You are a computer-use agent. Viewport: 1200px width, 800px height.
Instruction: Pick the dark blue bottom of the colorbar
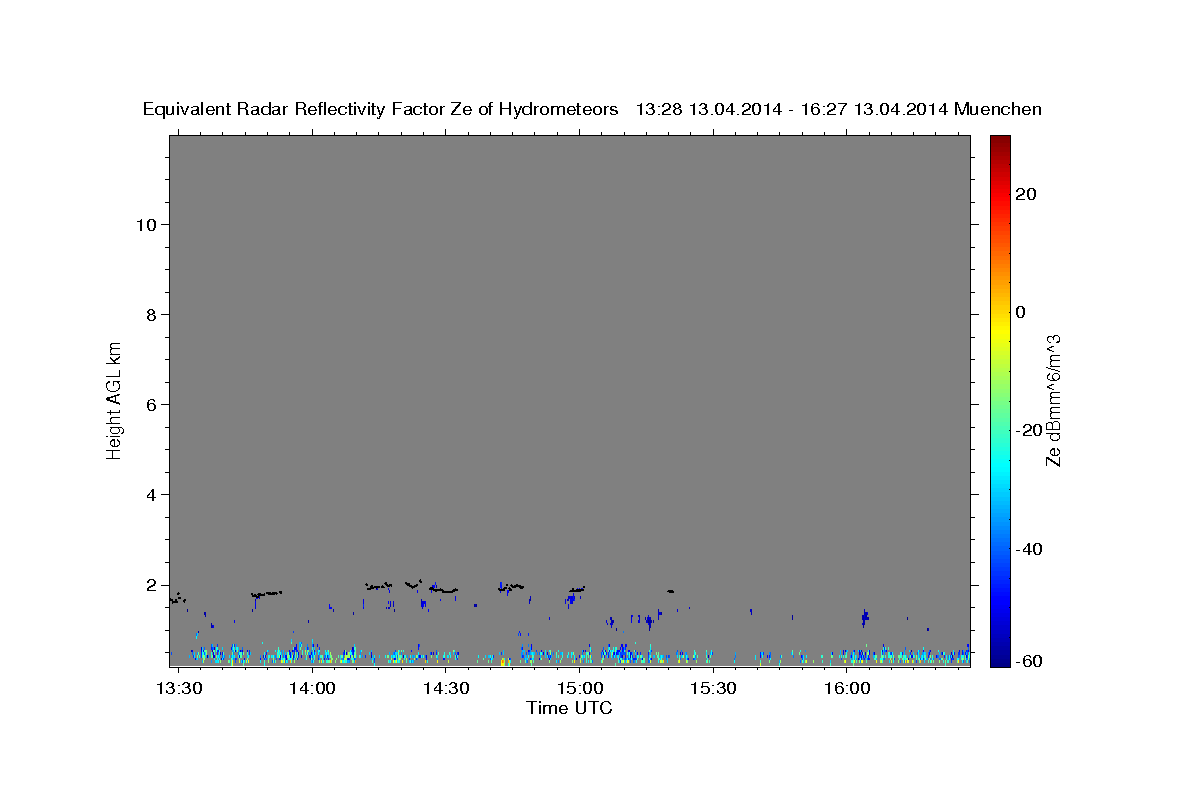pos(999,658)
